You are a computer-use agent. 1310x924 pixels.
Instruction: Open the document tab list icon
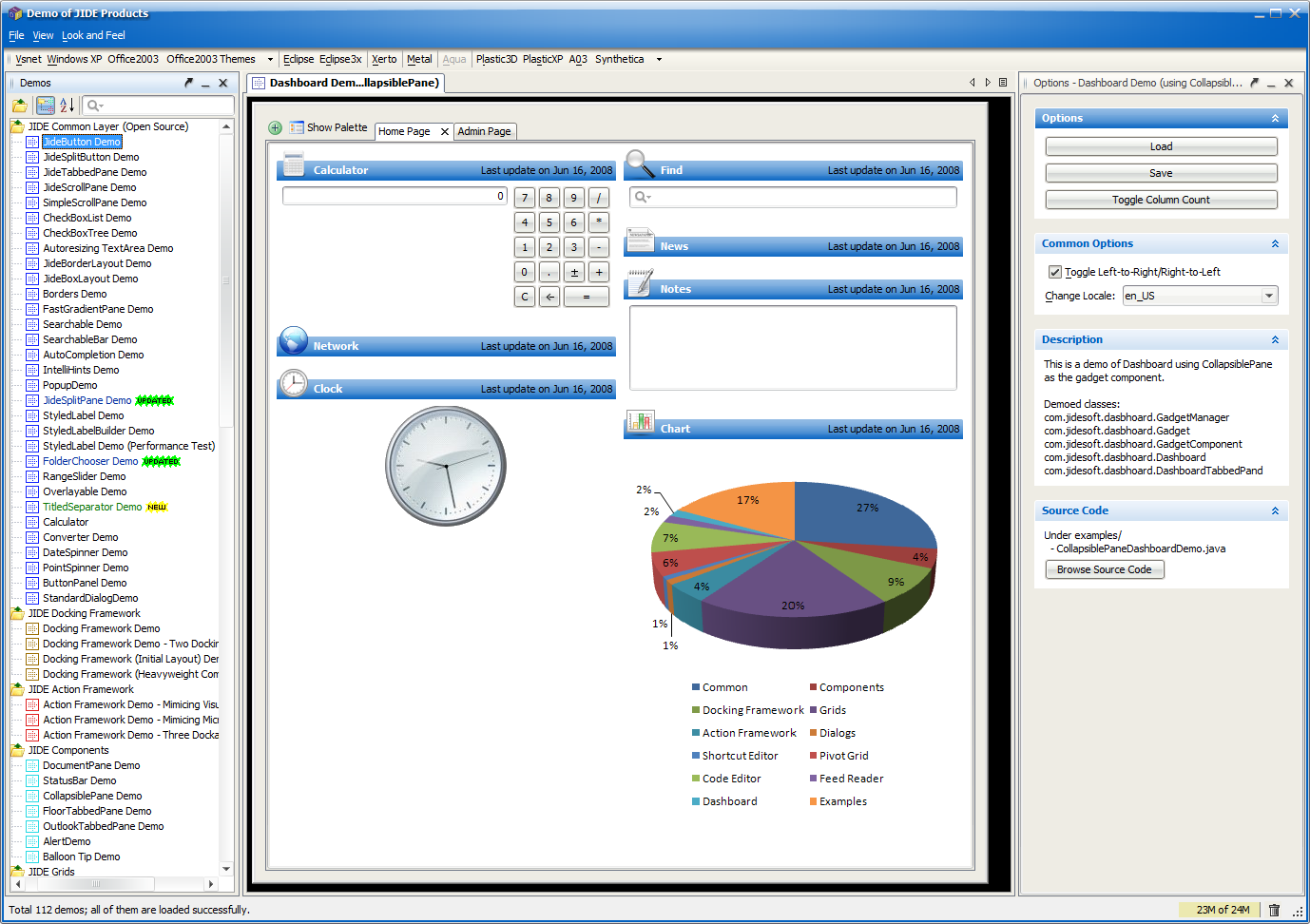(x=1003, y=83)
